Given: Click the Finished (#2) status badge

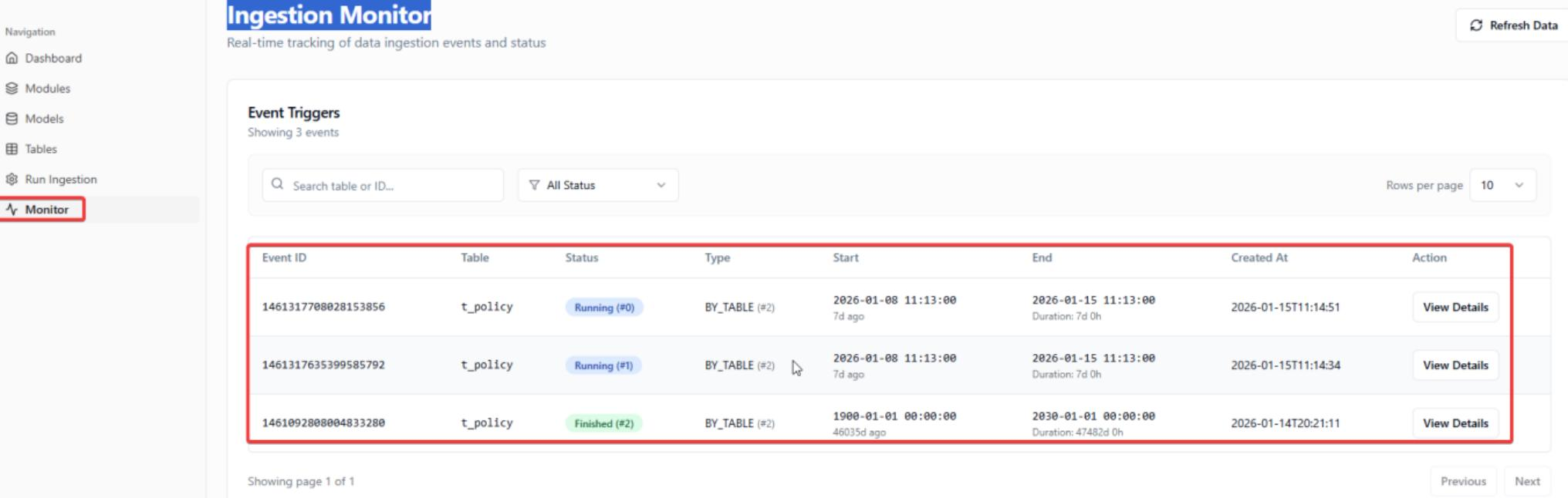Looking at the screenshot, I should point(603,423).
